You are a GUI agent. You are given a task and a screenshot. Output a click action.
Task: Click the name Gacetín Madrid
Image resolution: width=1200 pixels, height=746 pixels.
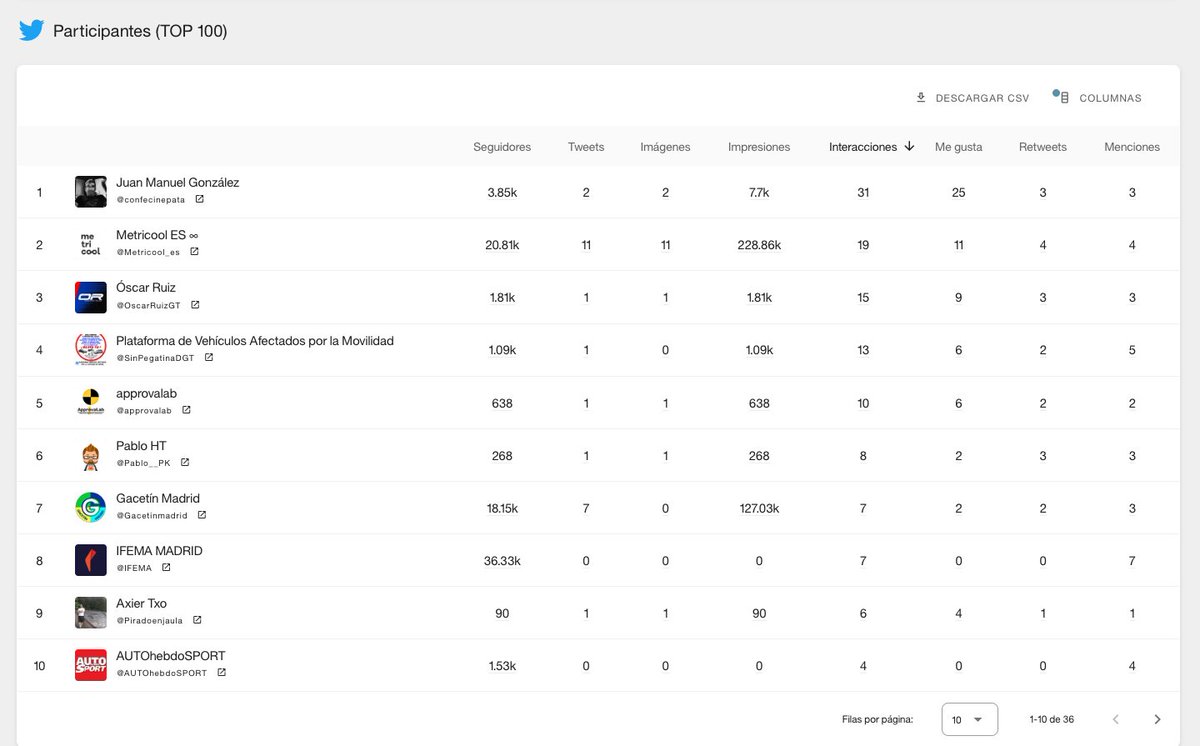pos(158,498)
